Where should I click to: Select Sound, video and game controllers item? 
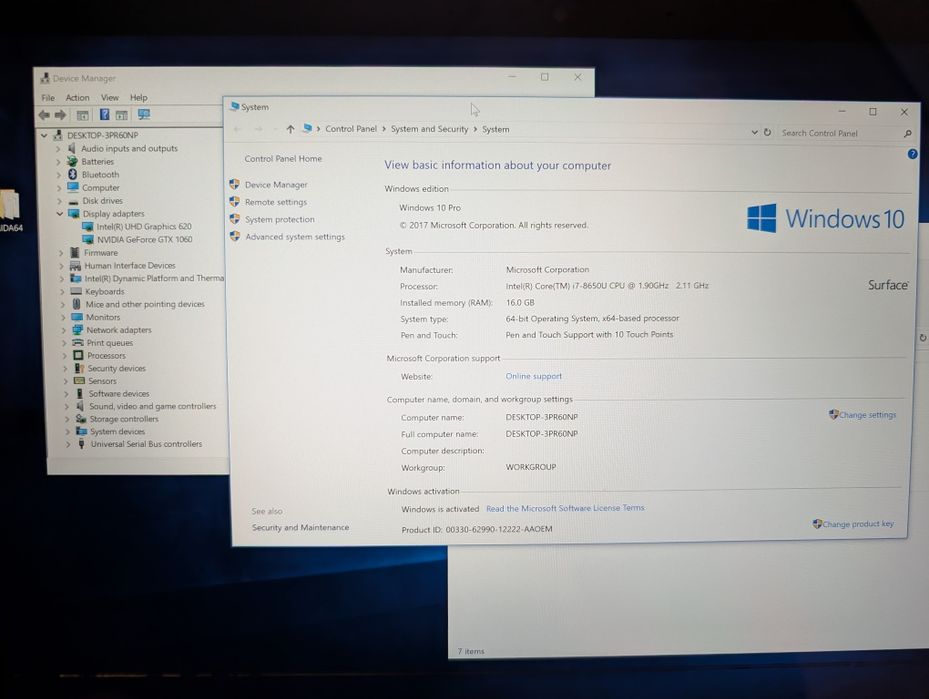pyautogui.click(x=152, y=406)
